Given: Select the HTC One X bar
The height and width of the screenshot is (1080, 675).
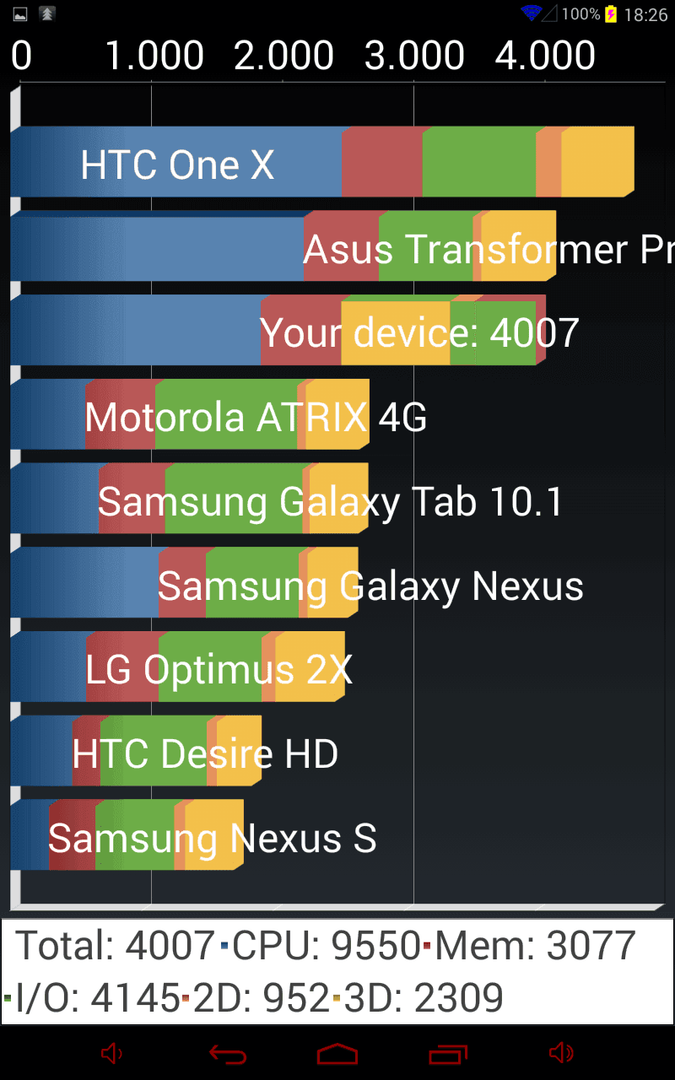Looking at the screenshot, I should tap(322, 162).
